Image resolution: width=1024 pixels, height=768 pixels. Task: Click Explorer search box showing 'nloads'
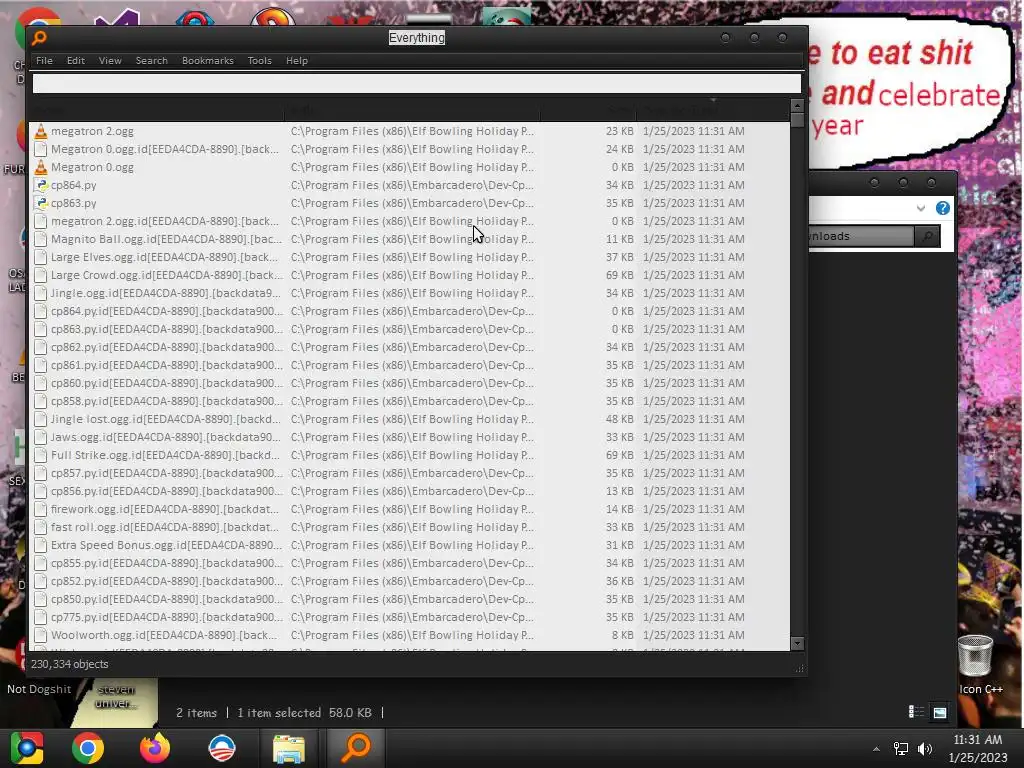click(x=861, y=236)
